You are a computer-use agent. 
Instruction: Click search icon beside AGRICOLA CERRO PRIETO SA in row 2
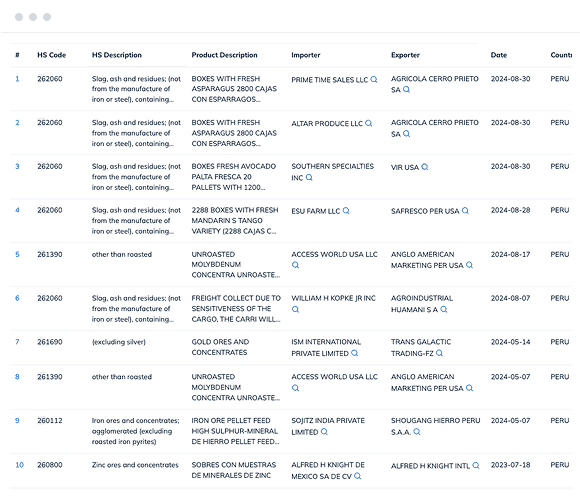(406, 134)
